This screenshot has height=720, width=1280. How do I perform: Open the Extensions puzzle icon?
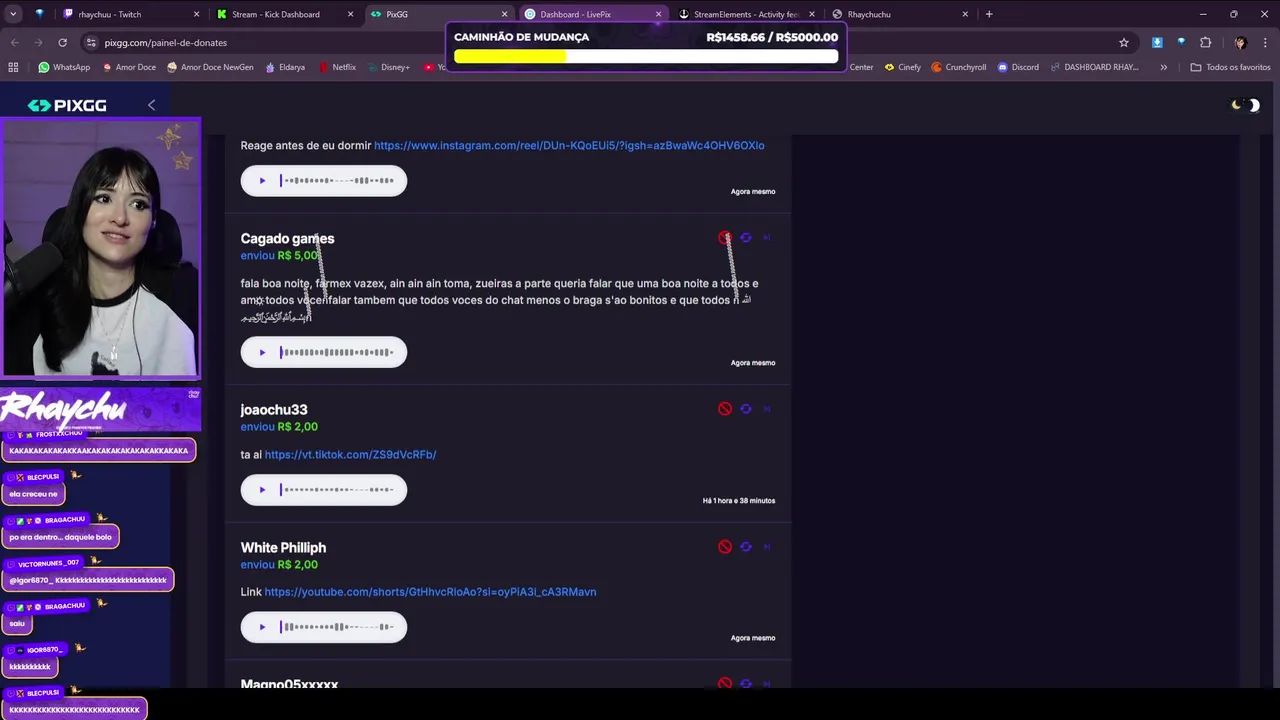[x=1205, y=43]
